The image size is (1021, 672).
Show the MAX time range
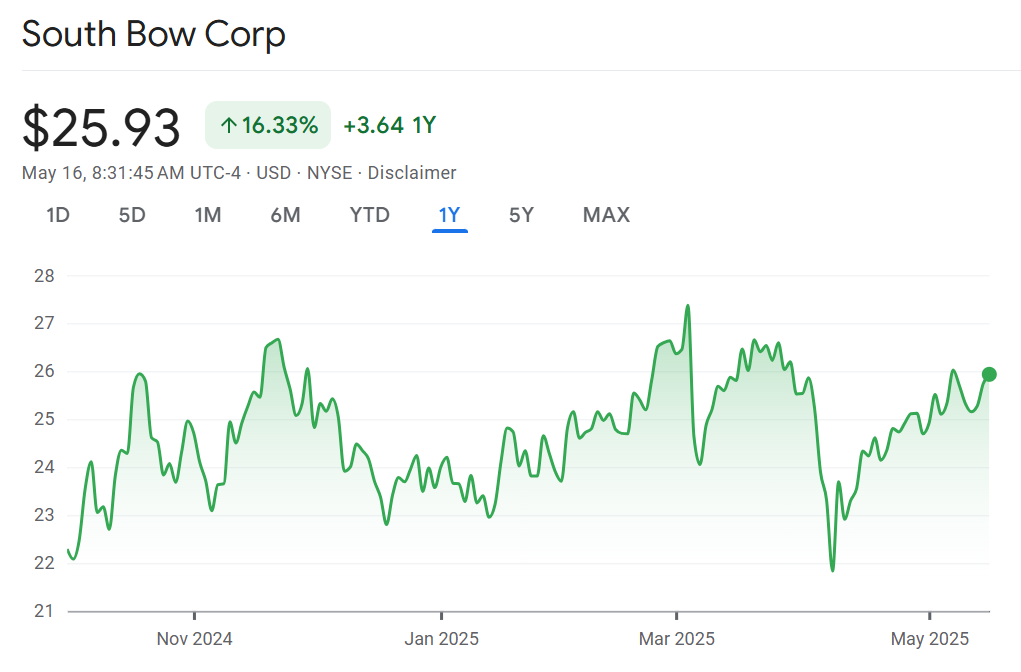(x=606, y=215)
